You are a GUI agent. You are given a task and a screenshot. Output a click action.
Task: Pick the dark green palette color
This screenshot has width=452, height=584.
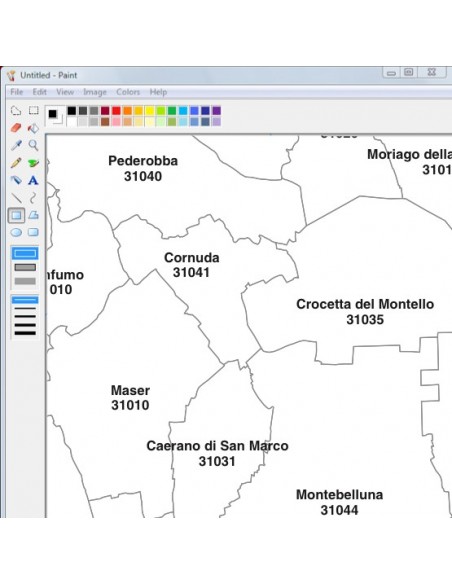coord(172,110)
